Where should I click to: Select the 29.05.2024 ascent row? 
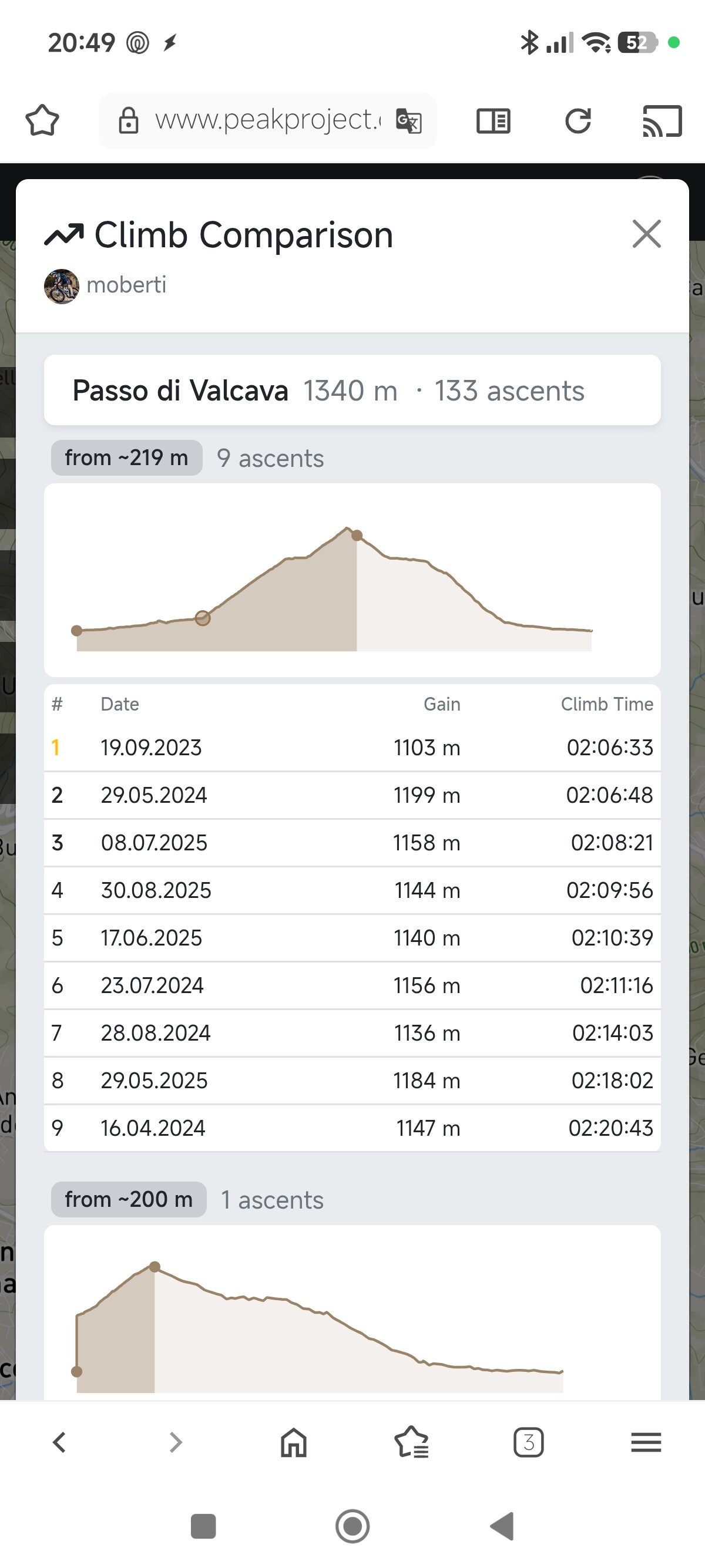click(352, 795)
